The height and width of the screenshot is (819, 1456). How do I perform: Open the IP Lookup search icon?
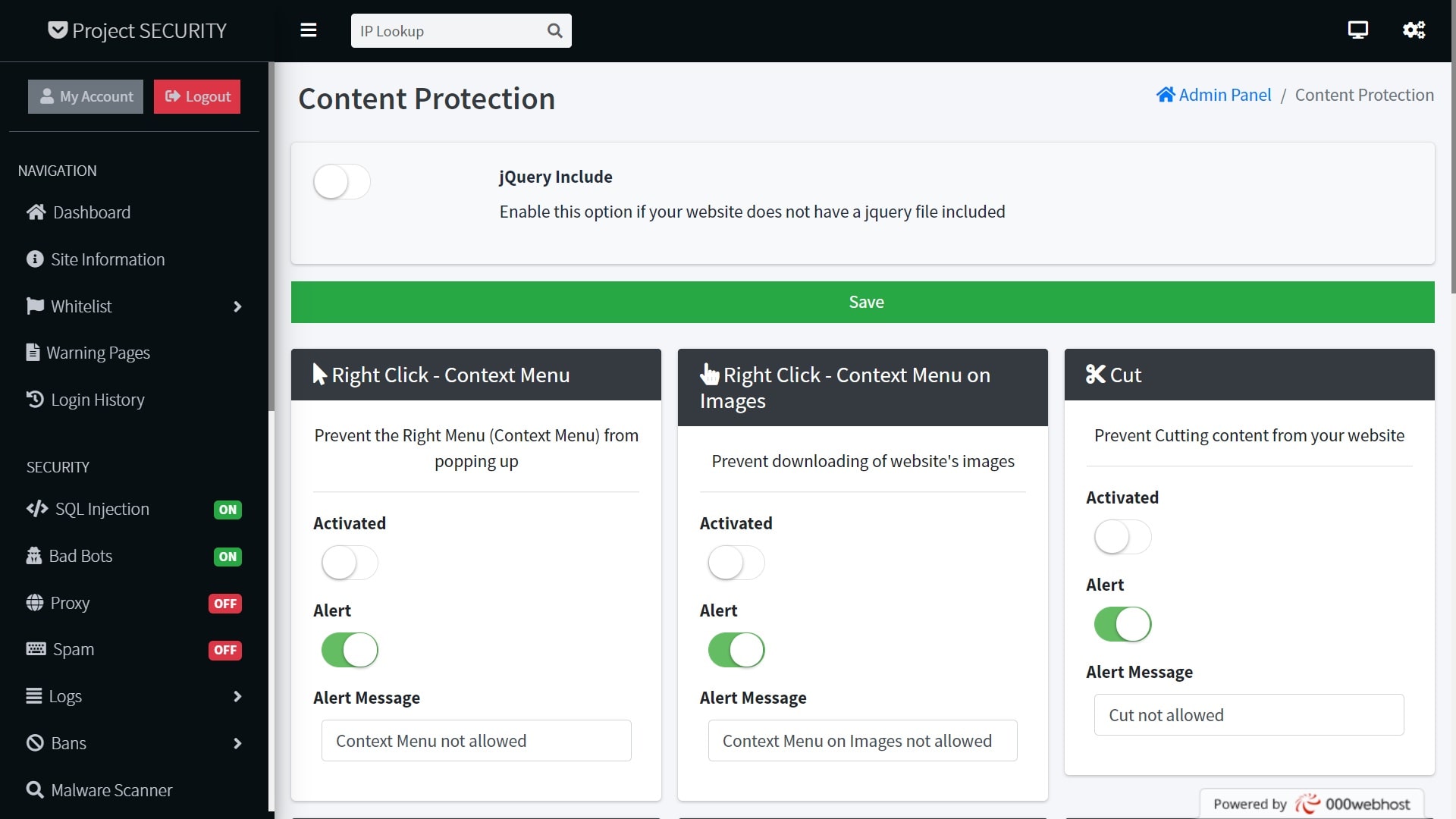point(554,30)
